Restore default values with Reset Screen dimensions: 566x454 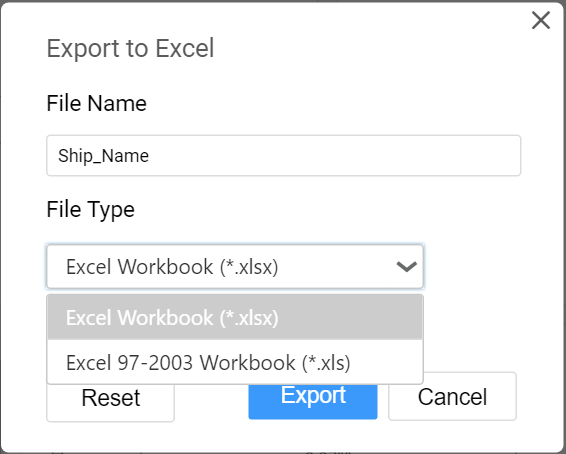point(110,402)
